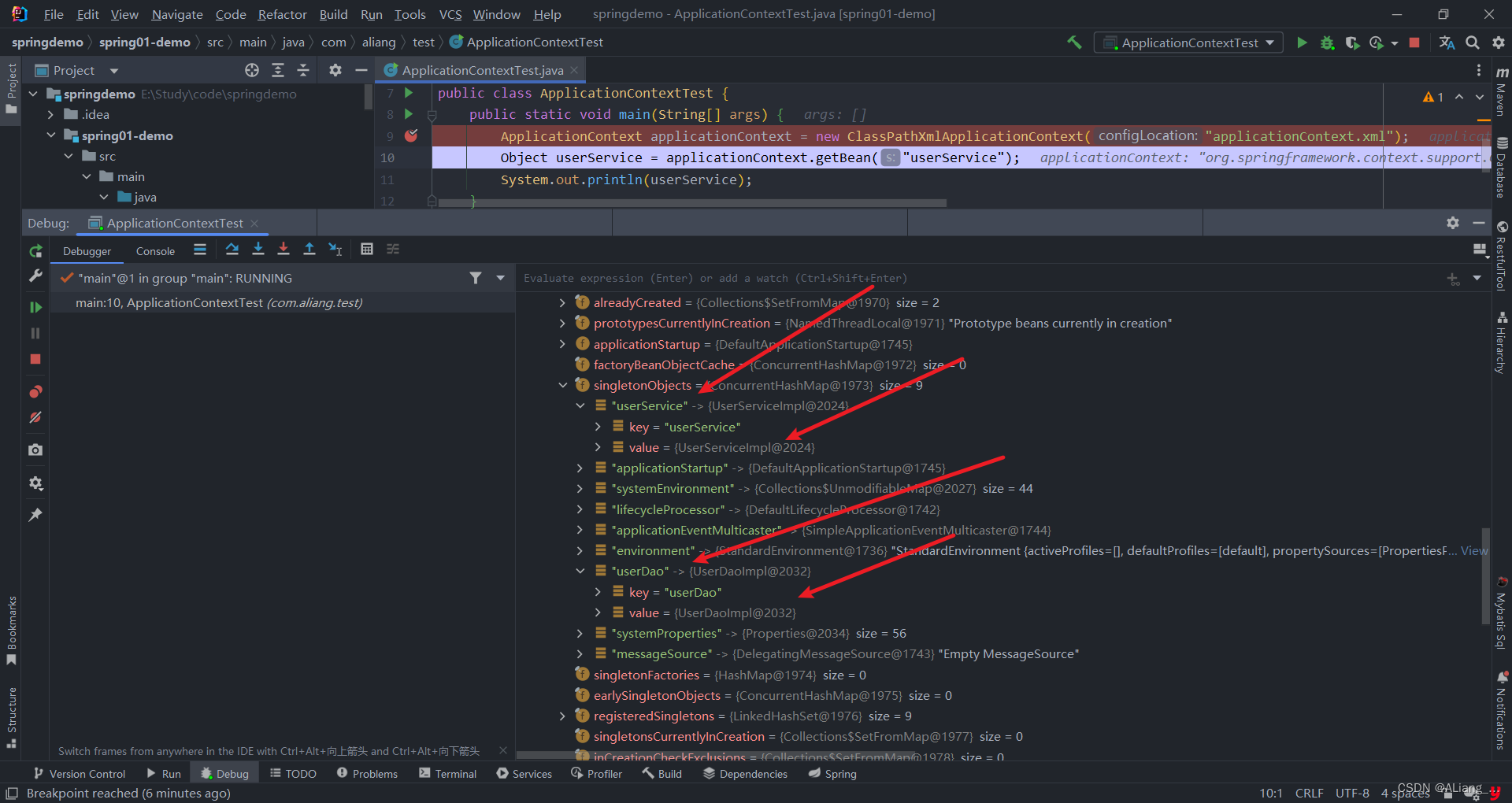This screenshot has width=1512, height=803.
Task: Expand registeredSingletons variable
Action: click(562, 716)
